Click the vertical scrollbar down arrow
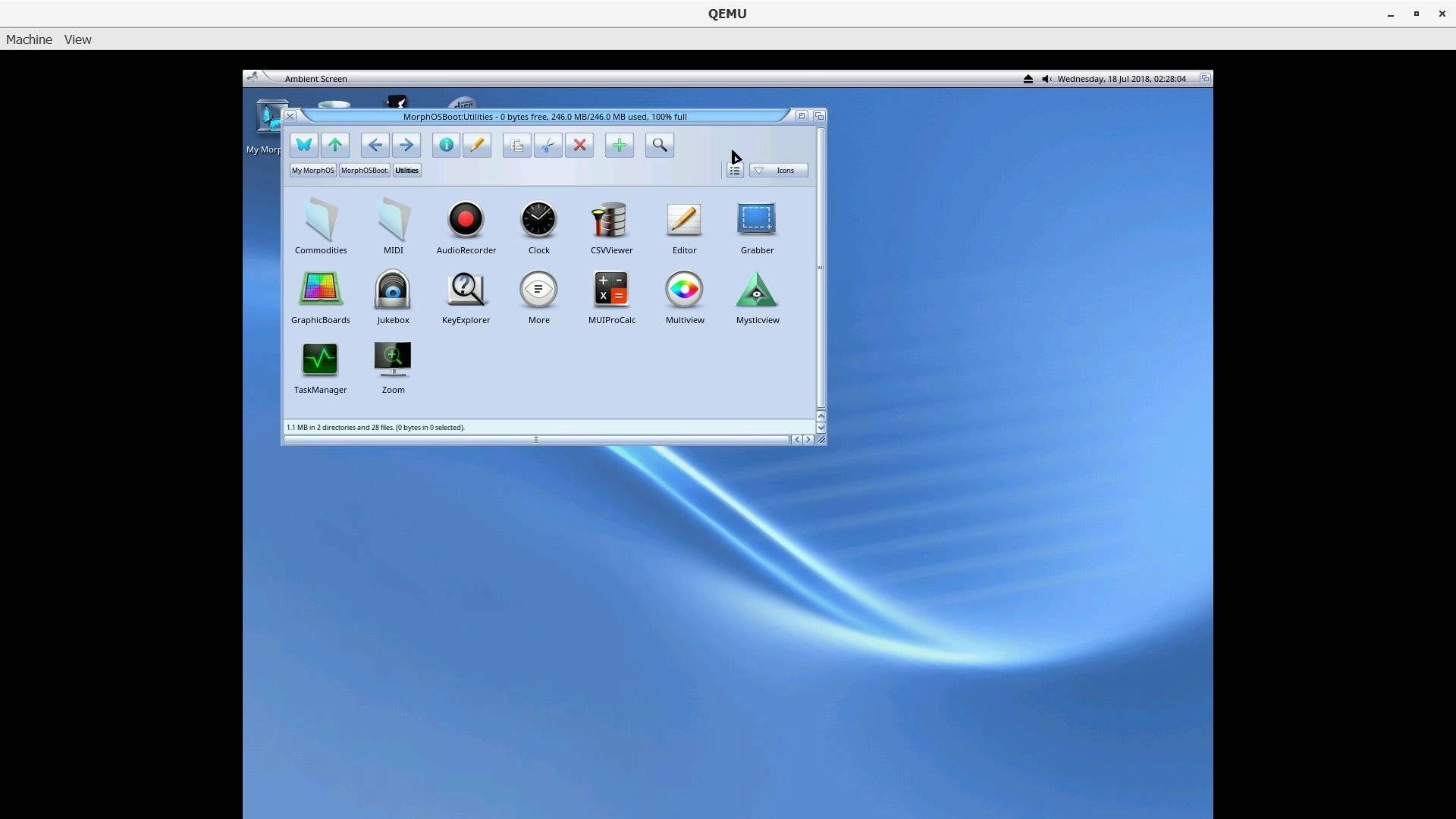The image size is (1456, 819). pos(821,428)
